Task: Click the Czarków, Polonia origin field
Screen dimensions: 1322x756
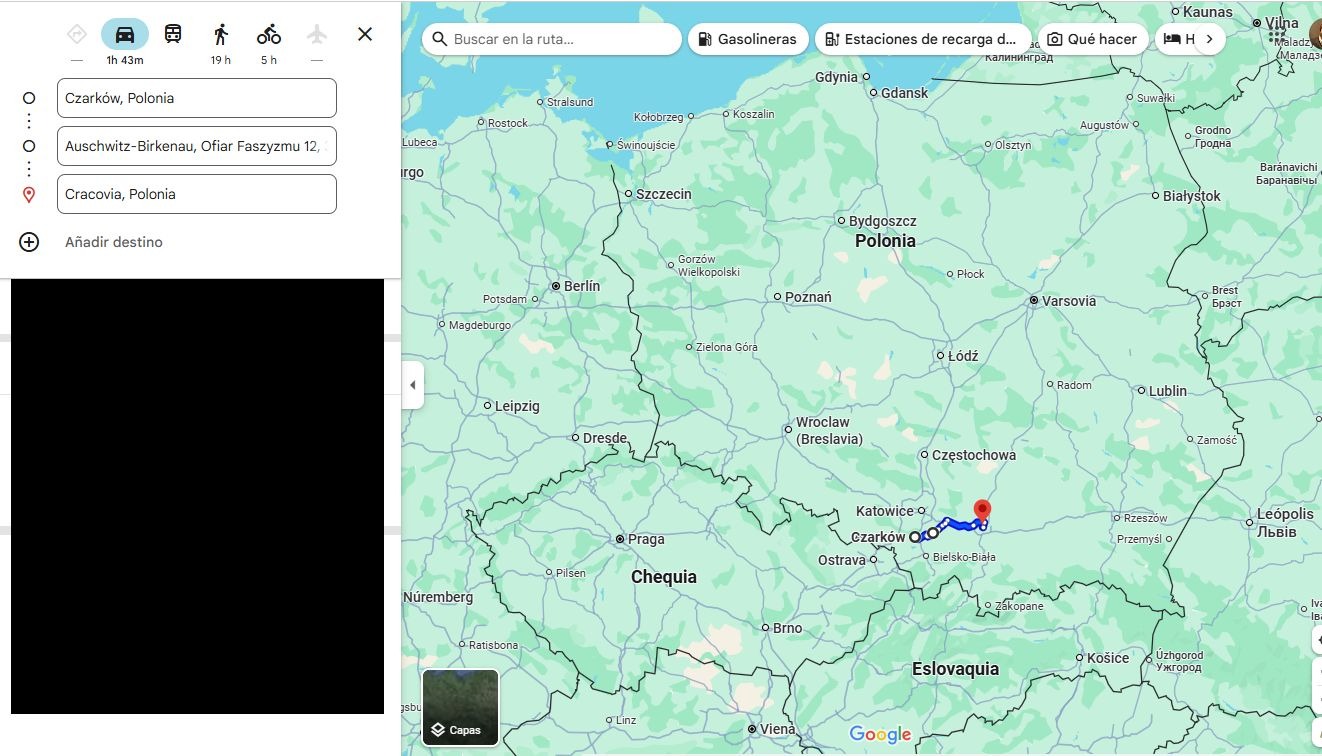Action: click(197, 98)
